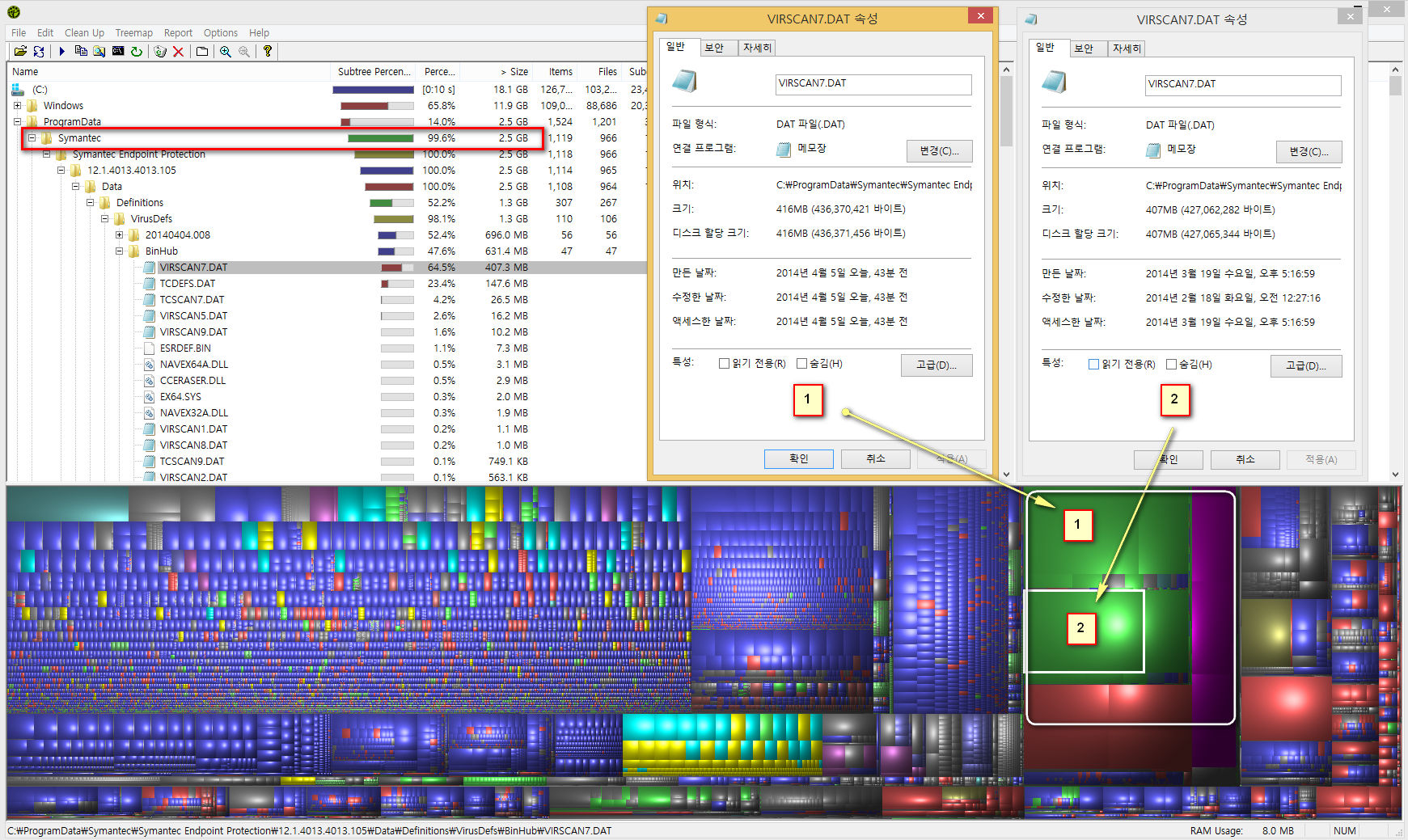The image size is (1408, 840).
Task: Click filename field in 416MB properties dialog
Action: coord(873,84)
